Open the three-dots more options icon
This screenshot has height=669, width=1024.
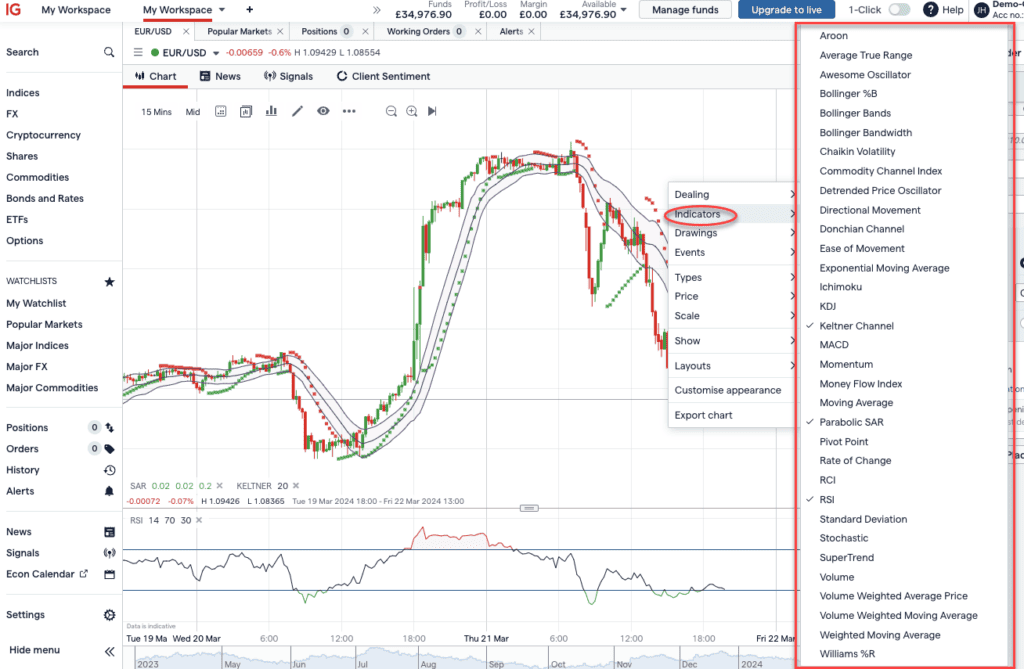click(349, 111)
